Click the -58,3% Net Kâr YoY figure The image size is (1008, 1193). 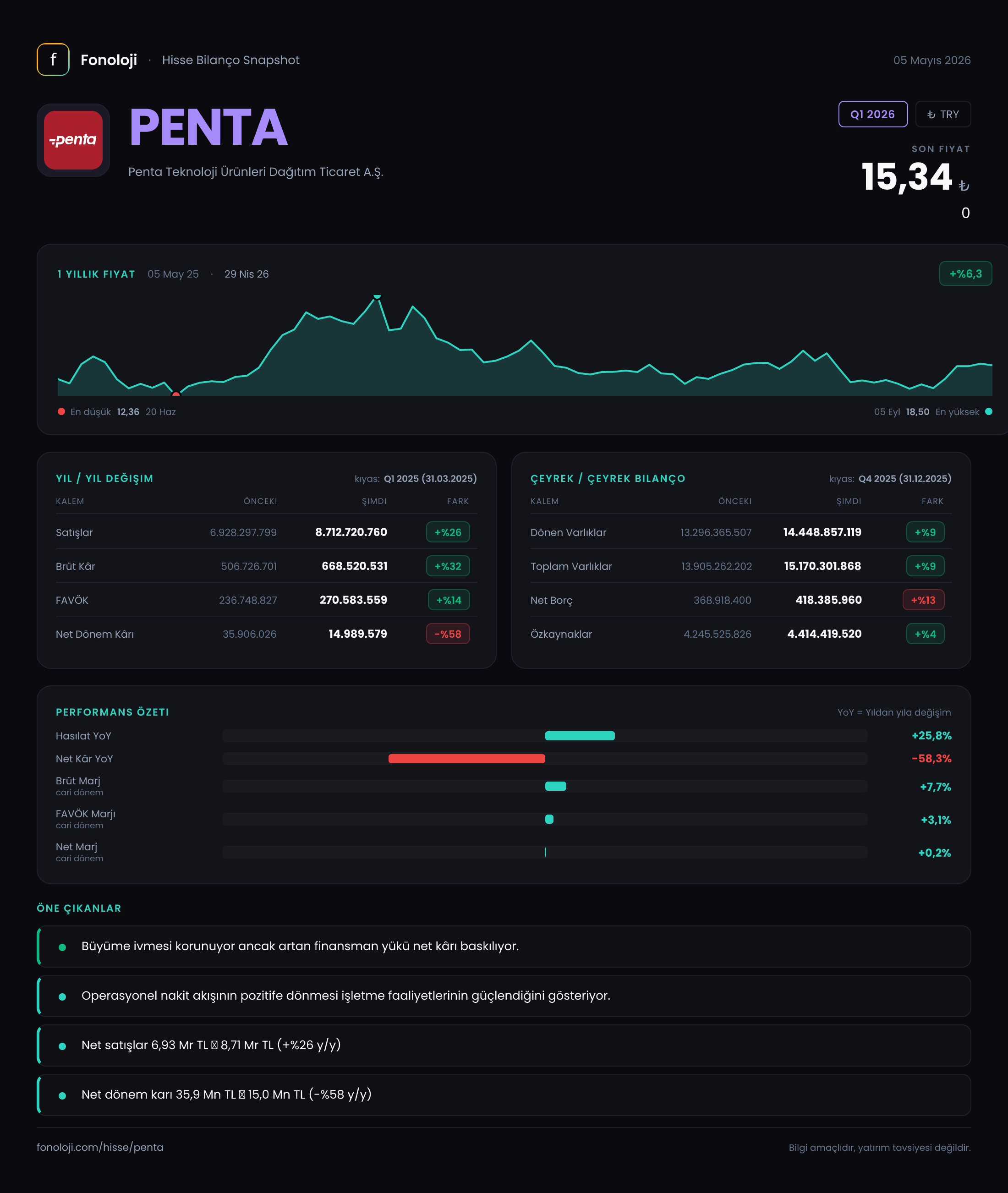(x=931, y=759)
